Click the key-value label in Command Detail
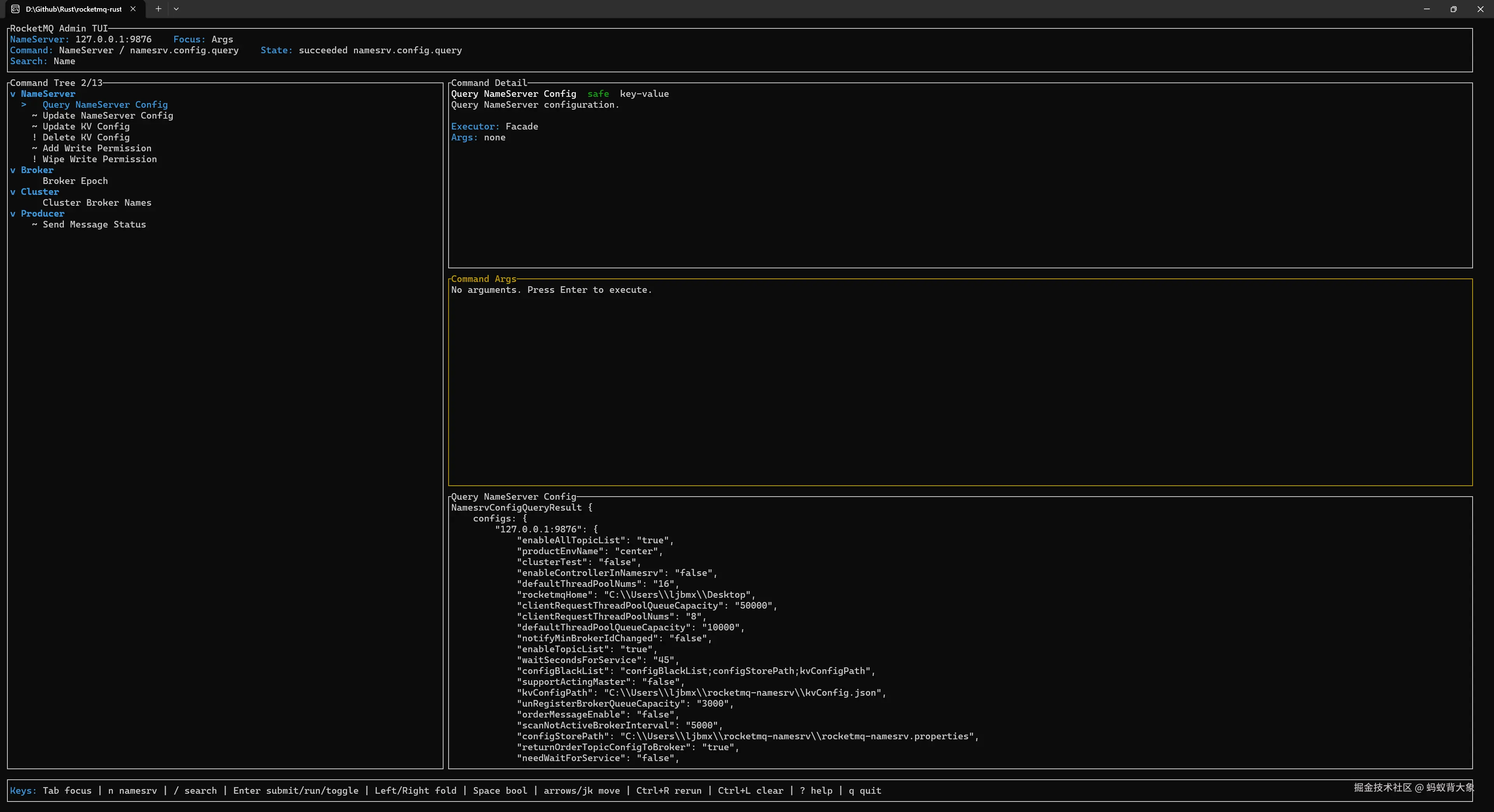This screenshot has height=812, width=1494. (644, 94)
